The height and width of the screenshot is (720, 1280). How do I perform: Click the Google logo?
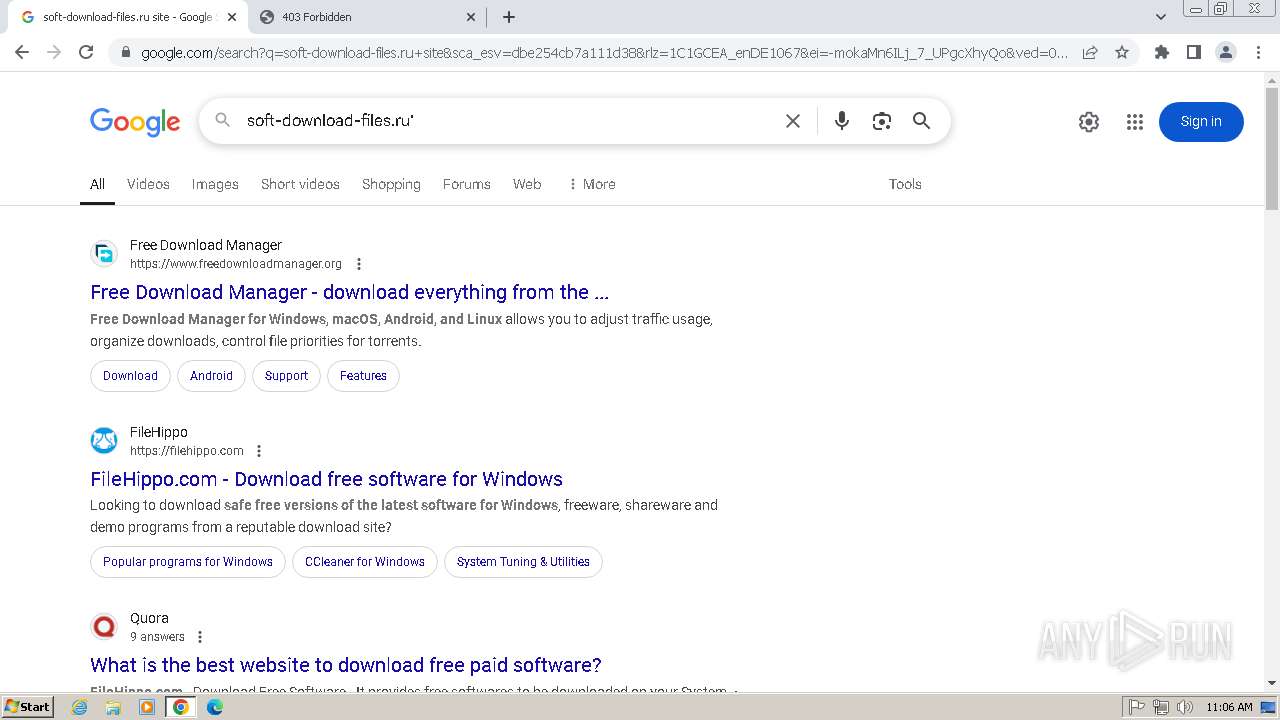[x=135, y=122]
